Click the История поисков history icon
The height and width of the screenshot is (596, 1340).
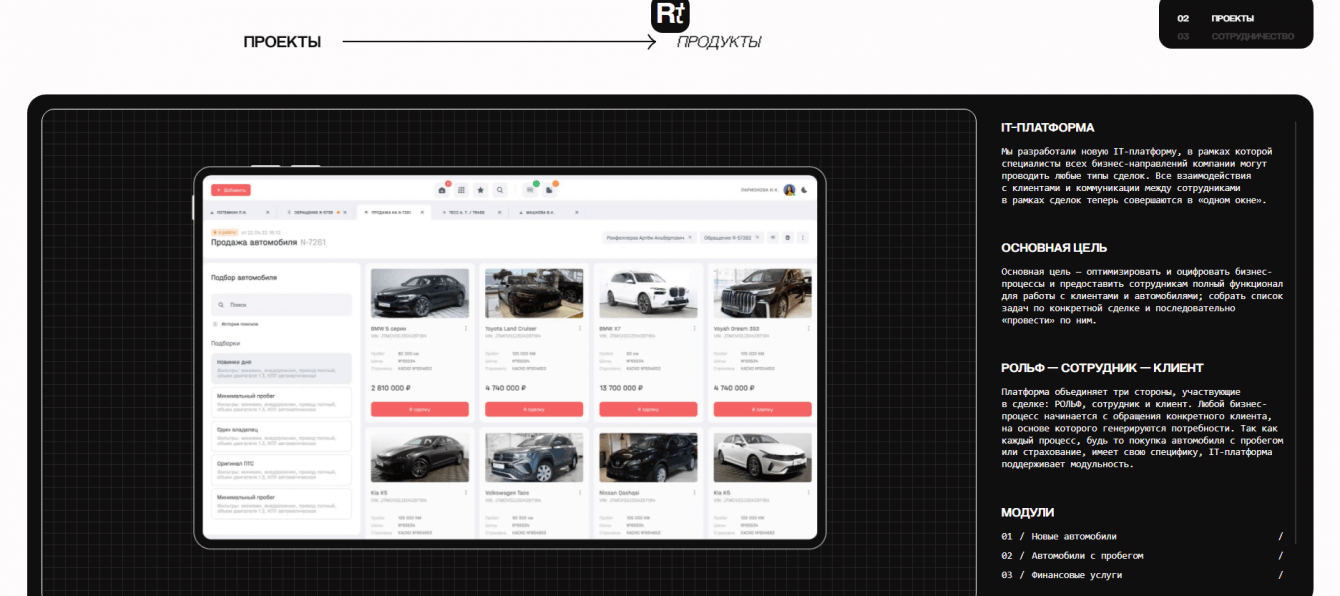pyautogui.click(x=215, y=324)
